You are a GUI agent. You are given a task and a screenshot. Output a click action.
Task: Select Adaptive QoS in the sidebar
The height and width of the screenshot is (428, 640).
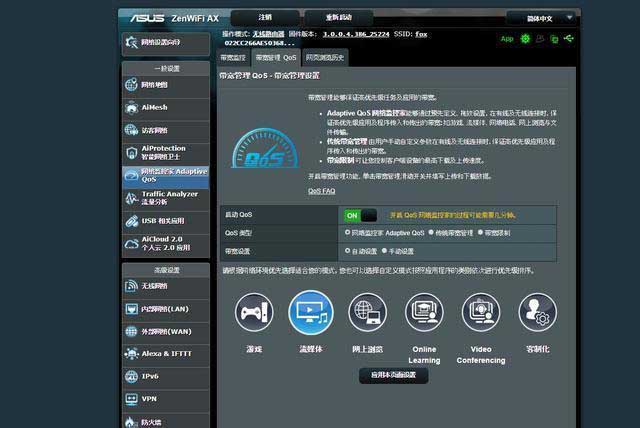click(166, 176)
